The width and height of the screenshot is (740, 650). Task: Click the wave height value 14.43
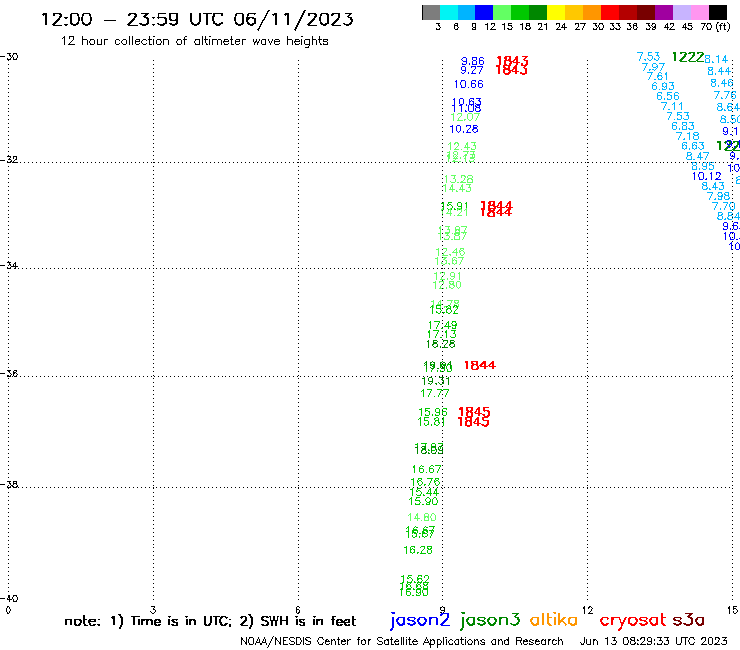(x=457, y=188)
